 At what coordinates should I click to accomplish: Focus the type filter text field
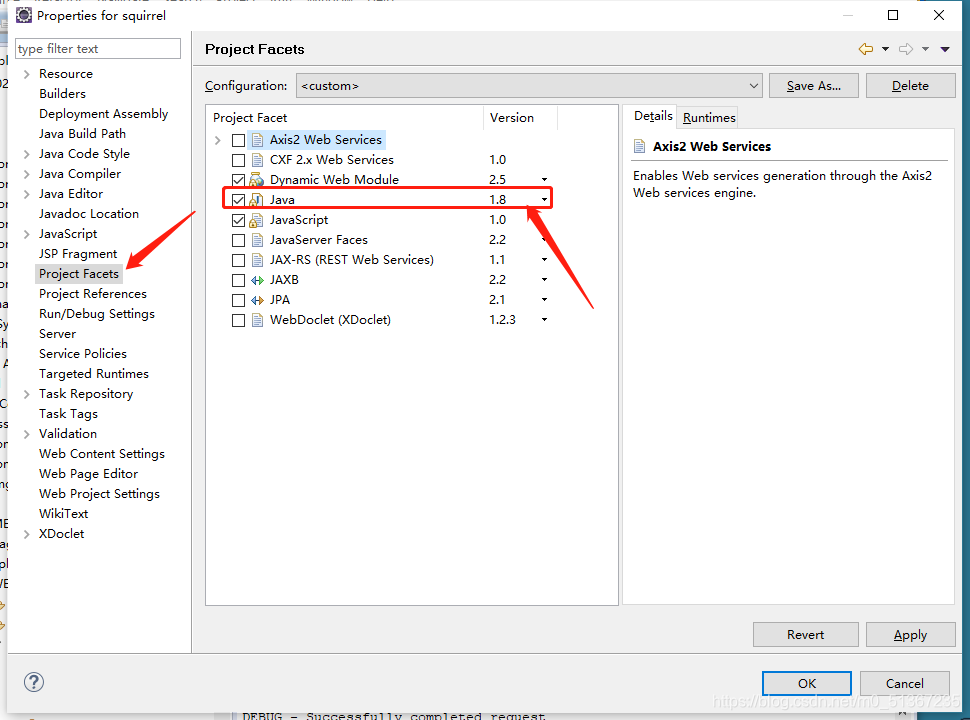(x=98, y=48)
